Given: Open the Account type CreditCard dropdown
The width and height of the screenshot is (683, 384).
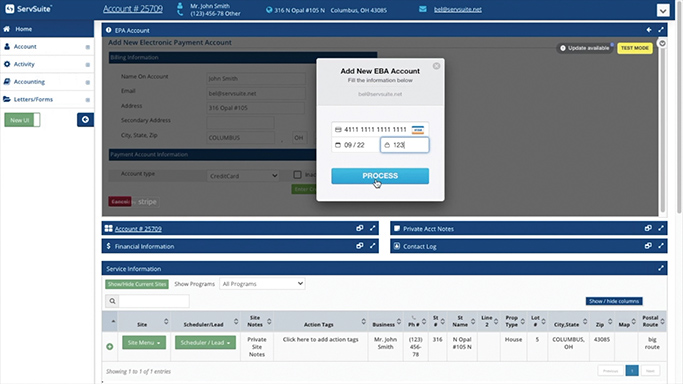Looking at the screenshot, I should click(243, 176).
